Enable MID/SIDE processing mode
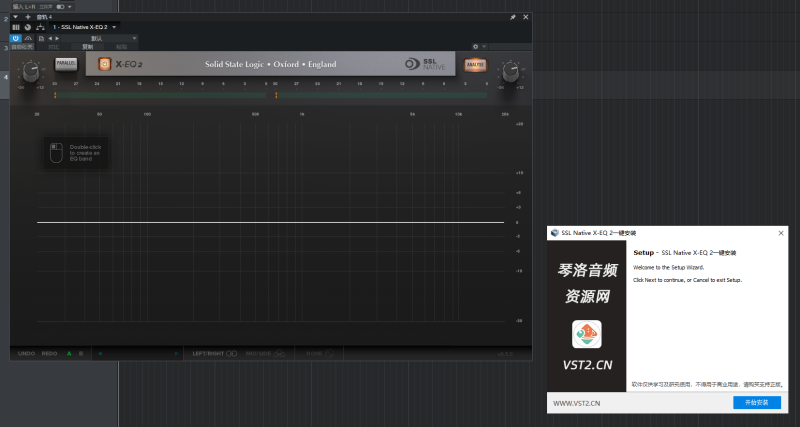This screenshot has width=800, height=427. pyautogui.click(x=265, y=354)
